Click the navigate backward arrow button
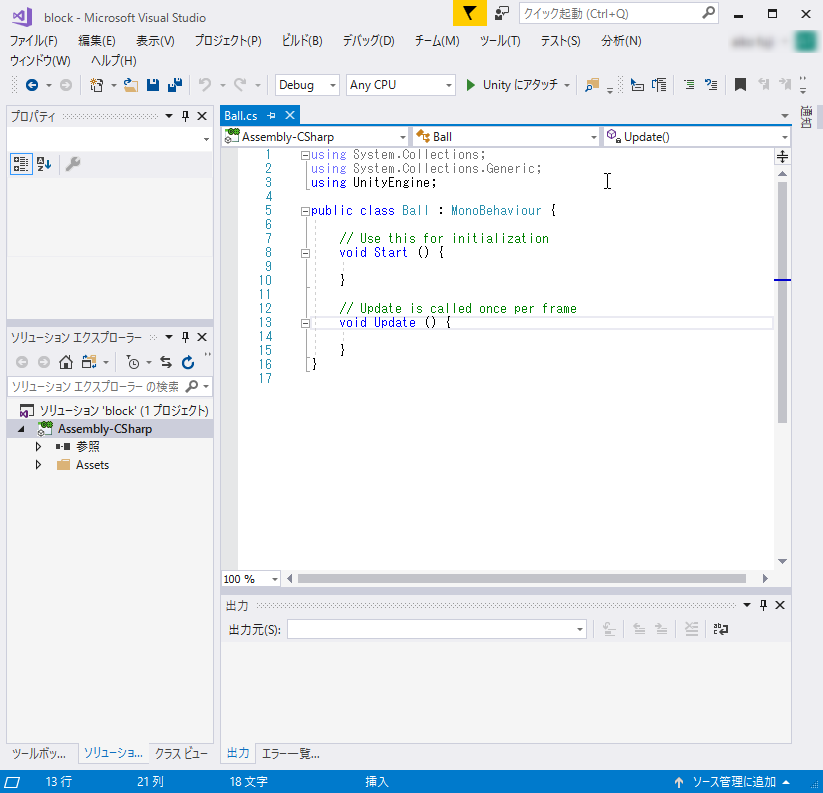This screenshot has width=823, height=793. coord(32,85)
